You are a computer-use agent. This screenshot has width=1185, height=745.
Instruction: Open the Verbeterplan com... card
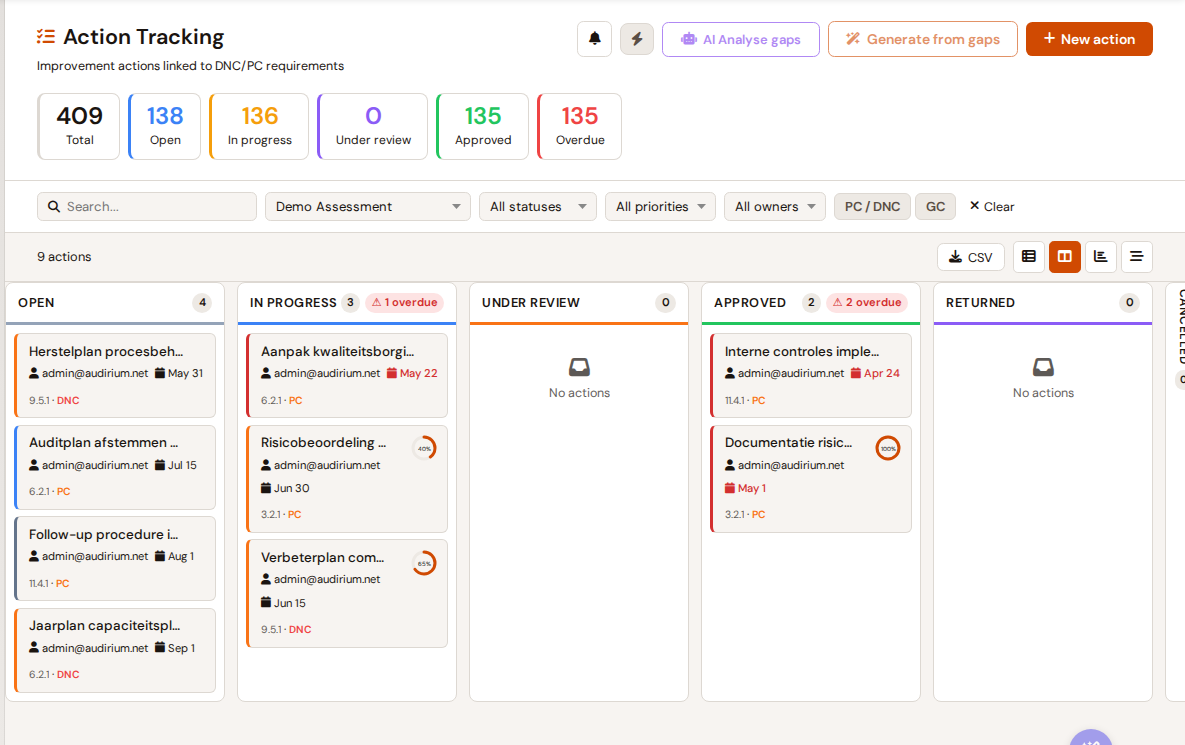click(x=347, y=593)
